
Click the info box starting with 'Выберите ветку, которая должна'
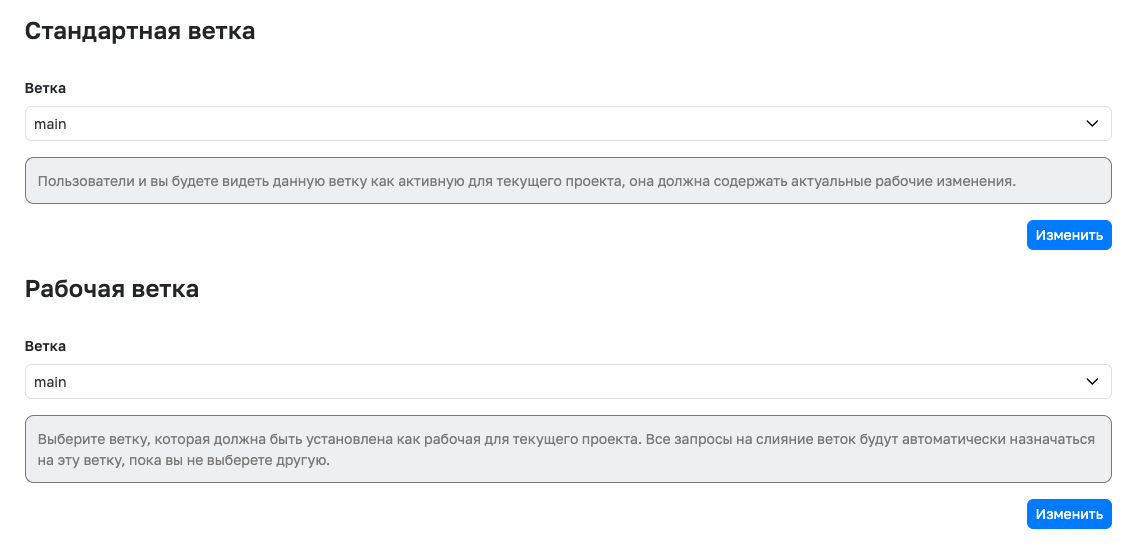(568, 449)
